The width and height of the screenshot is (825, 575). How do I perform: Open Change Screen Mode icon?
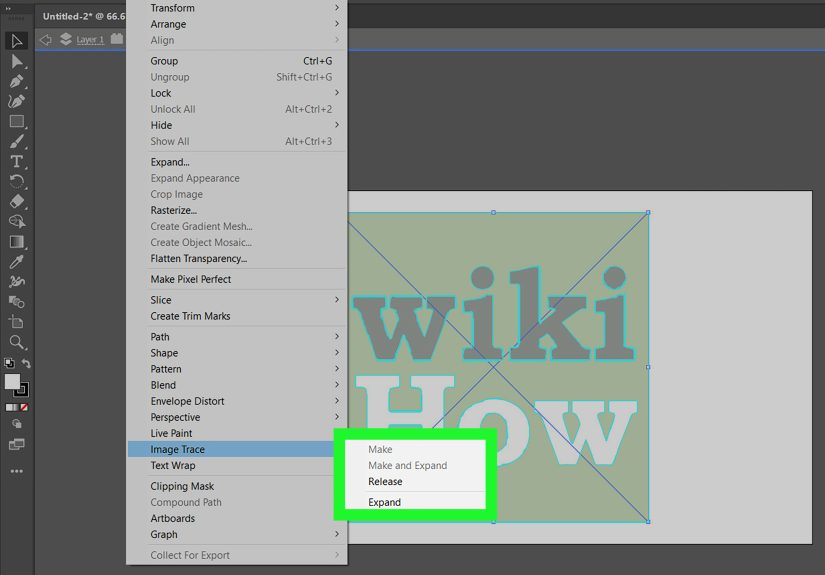coord(17,445)
